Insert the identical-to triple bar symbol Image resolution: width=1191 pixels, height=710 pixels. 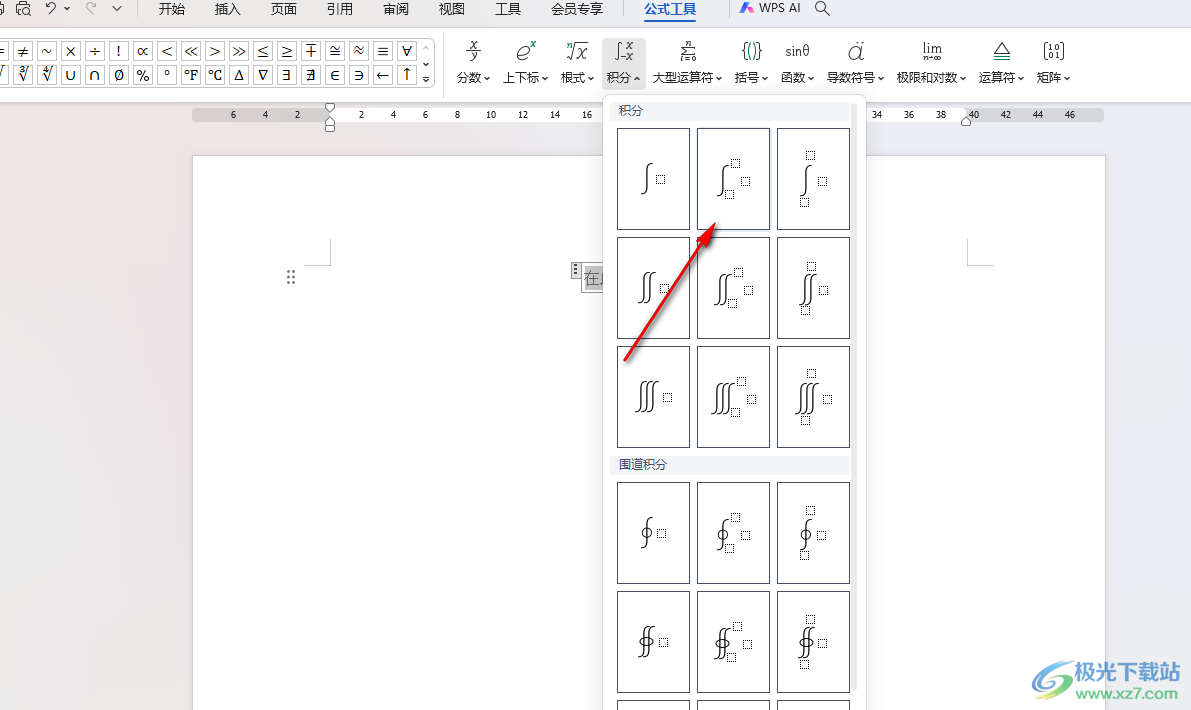[383, 51]
